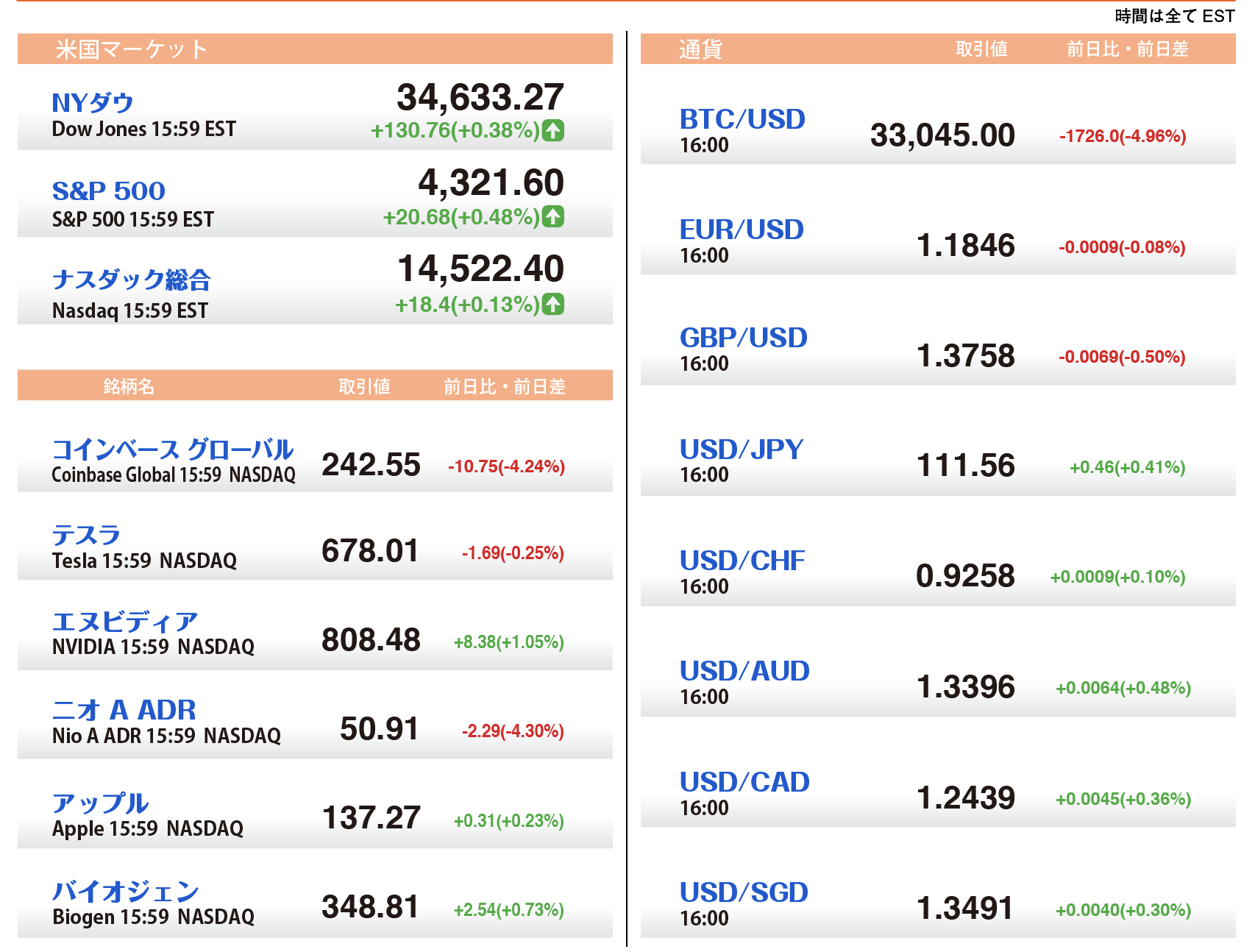Image resolution: width=1255 pixels, height=952 pixels.
Task: Open the USD/CHF currency pair
Action: [x=742, y=561]
